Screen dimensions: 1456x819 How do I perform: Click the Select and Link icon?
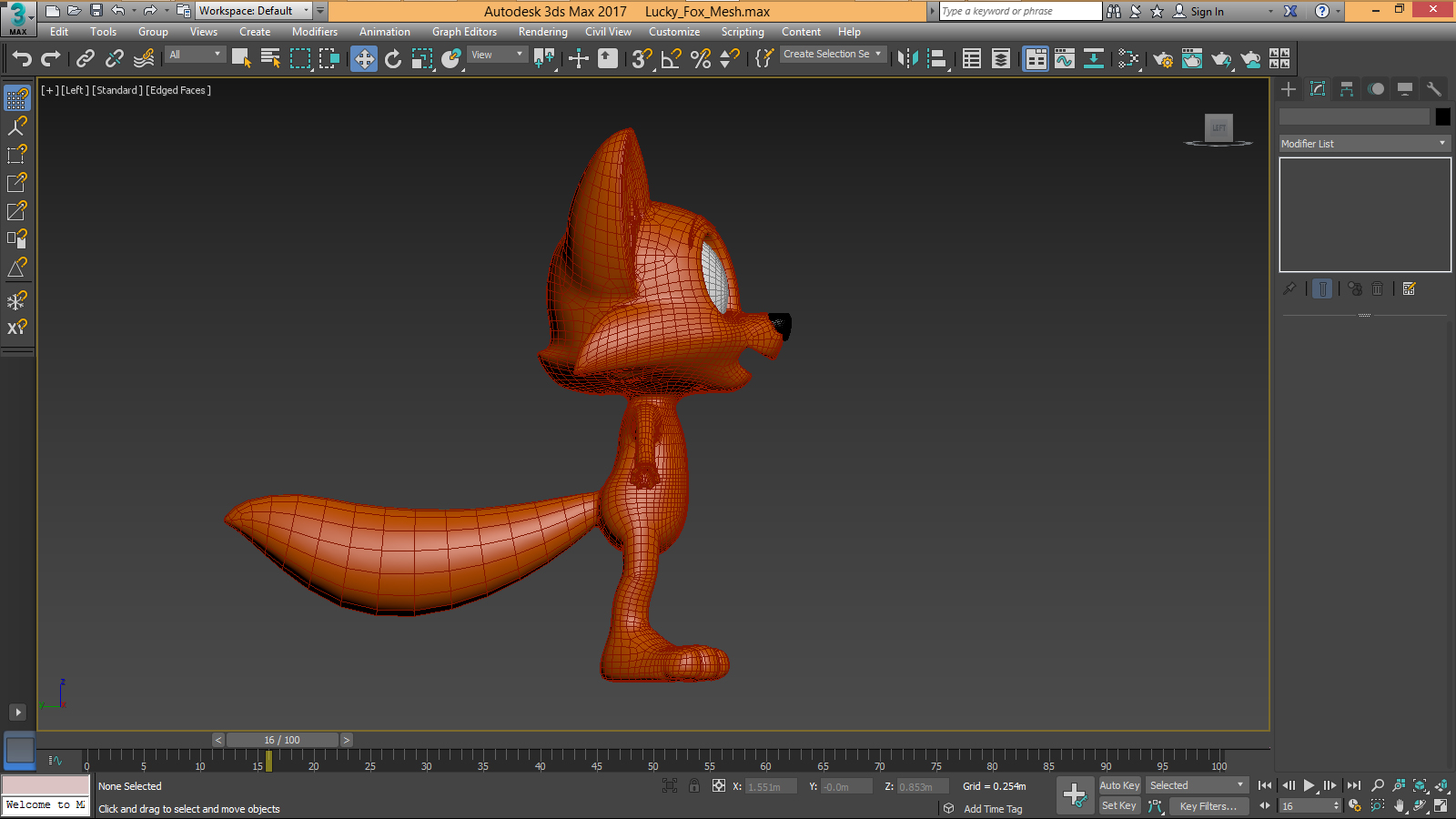tap(85, 59)
